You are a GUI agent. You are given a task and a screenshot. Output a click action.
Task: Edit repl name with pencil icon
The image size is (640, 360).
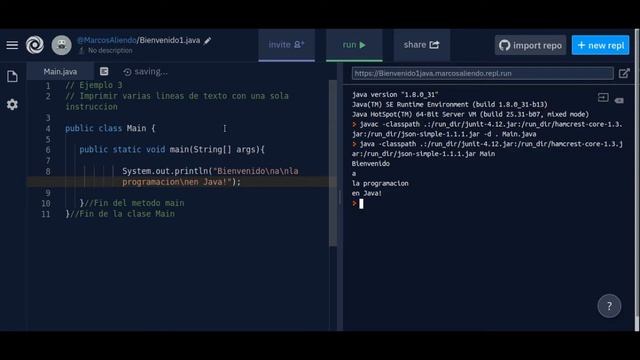[208, 40]
